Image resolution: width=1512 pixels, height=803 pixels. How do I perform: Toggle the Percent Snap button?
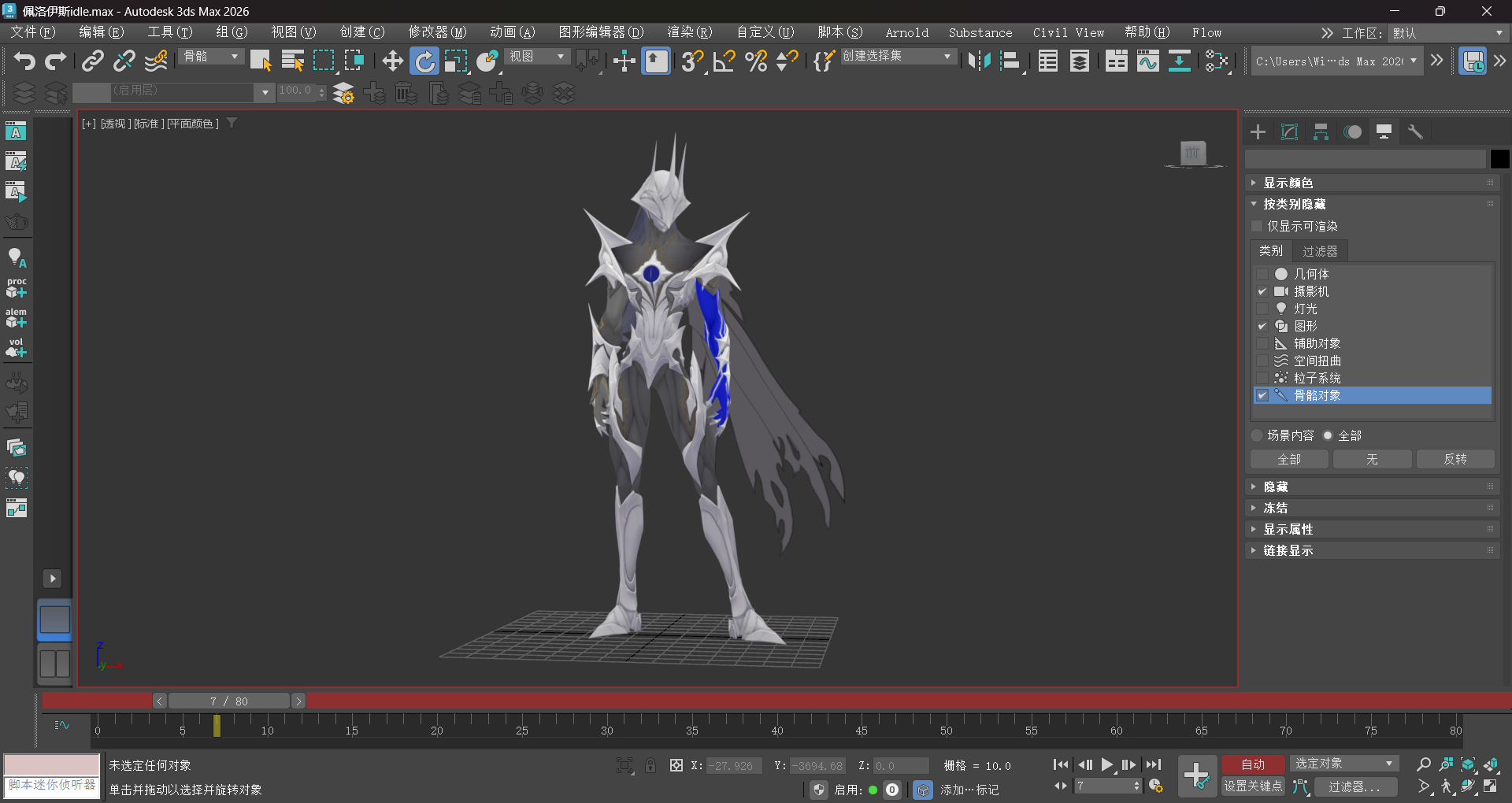coord(756,61)
